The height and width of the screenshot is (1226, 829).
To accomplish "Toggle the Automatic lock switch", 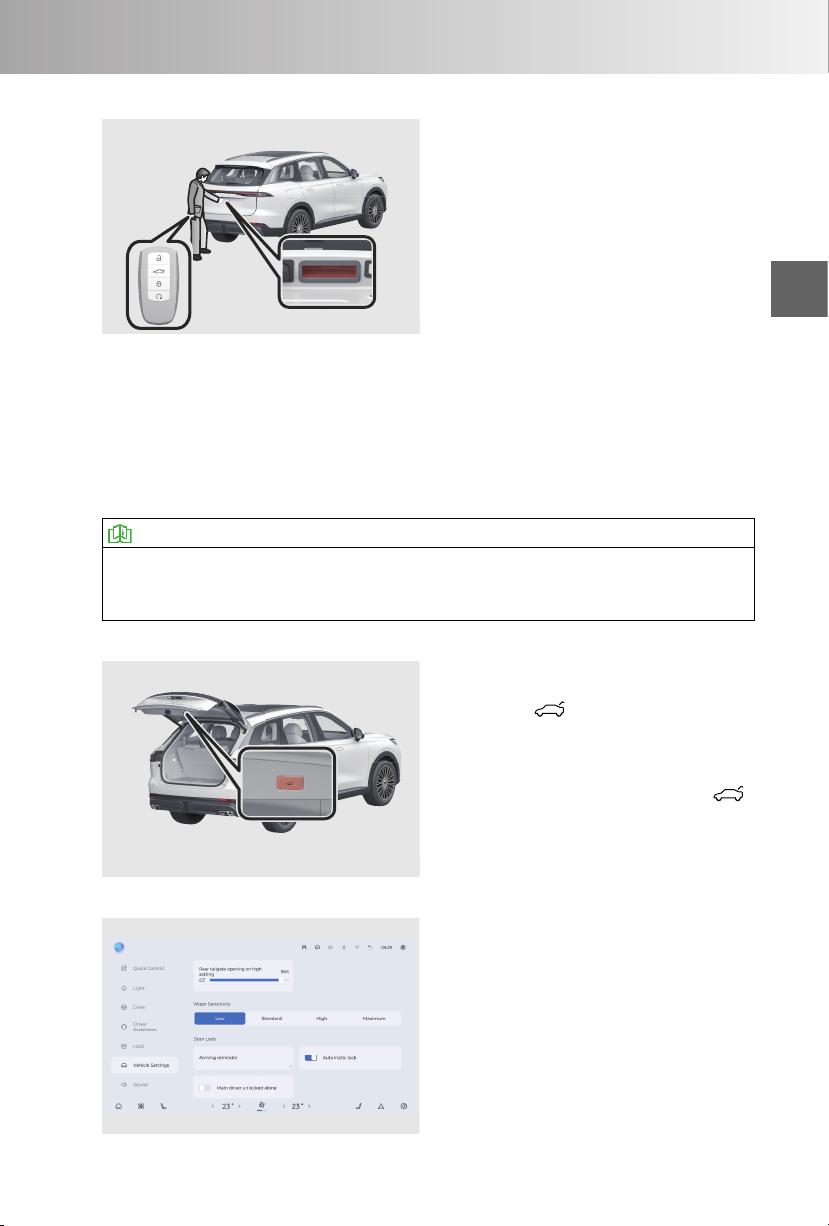I will pos(311,1056).
